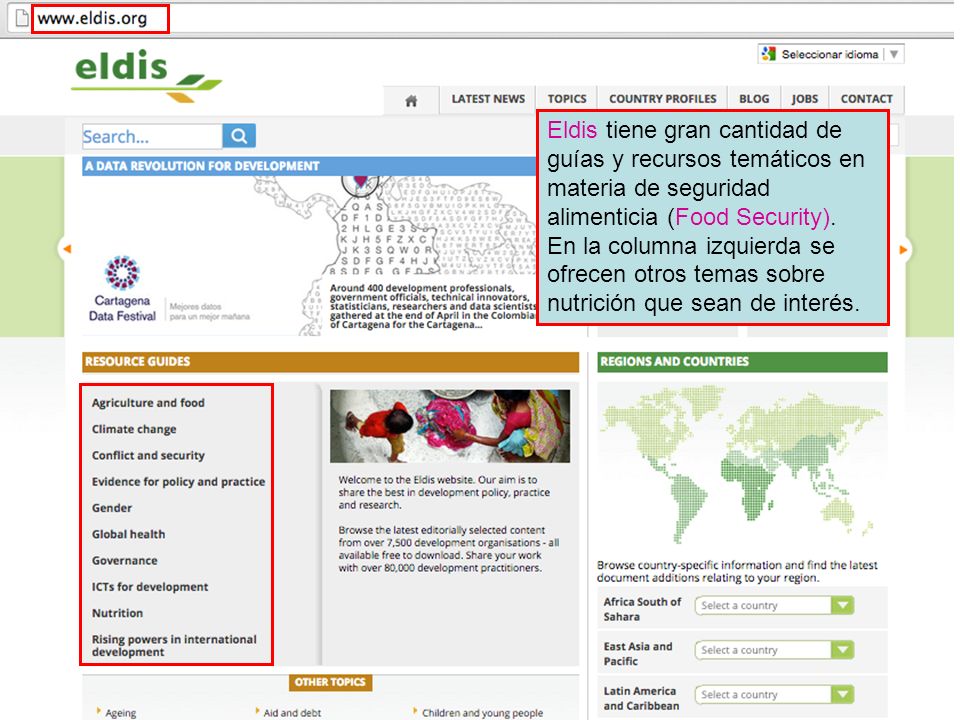Go to next slide with right orange arrow
Screen dimensions: 960x720
click(903, 250)
